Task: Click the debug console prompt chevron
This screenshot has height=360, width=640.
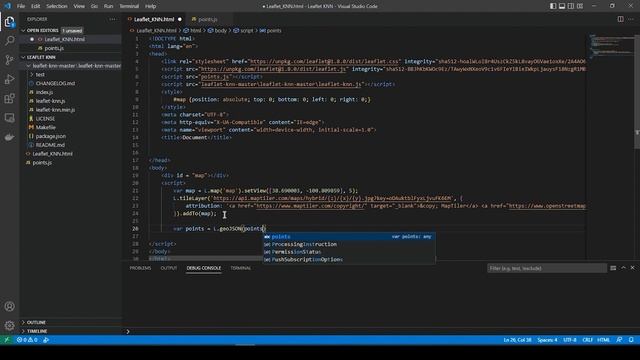Action: [128, 331]
